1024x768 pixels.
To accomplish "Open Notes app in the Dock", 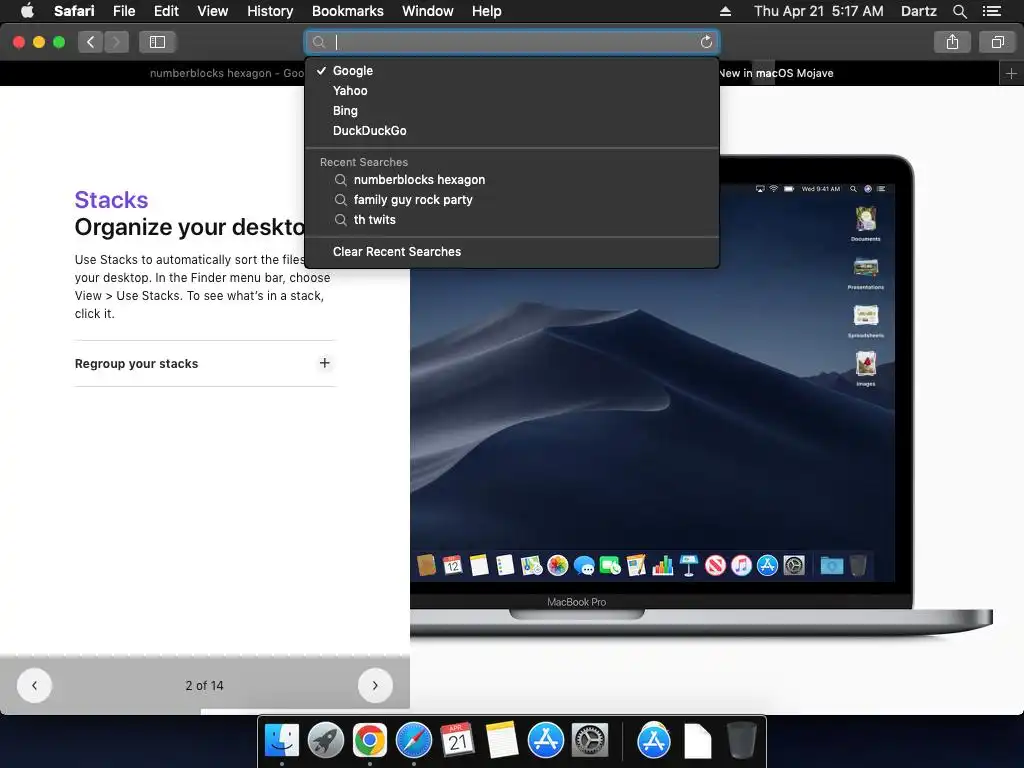I will pyautogui.click(x=502, y=741).
